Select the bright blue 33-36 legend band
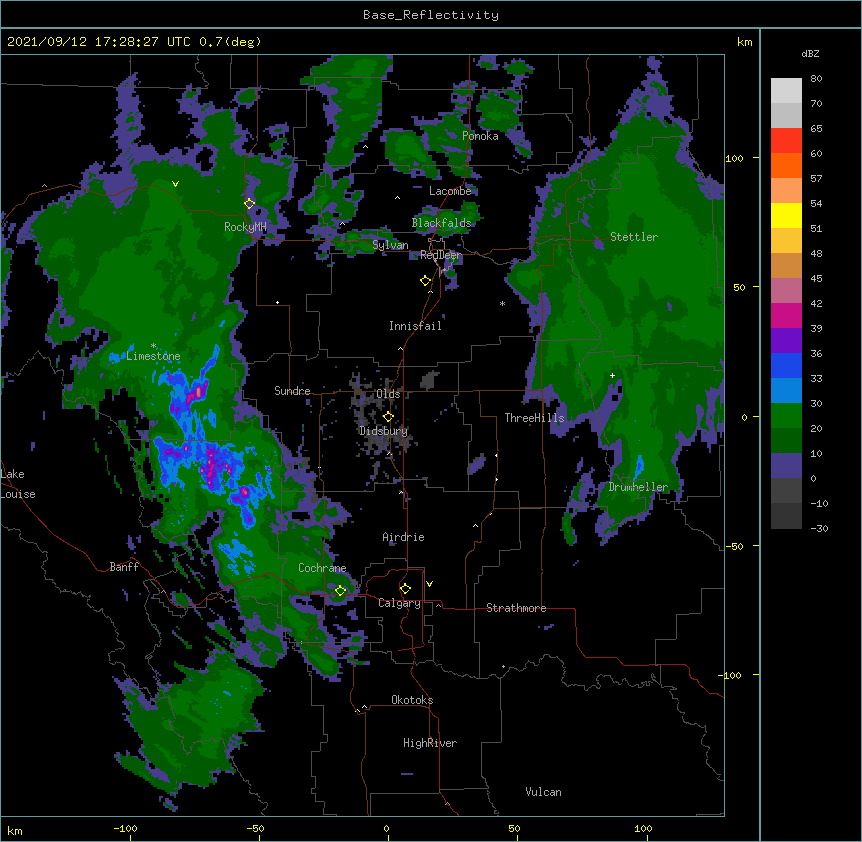 tap(786, 365)
